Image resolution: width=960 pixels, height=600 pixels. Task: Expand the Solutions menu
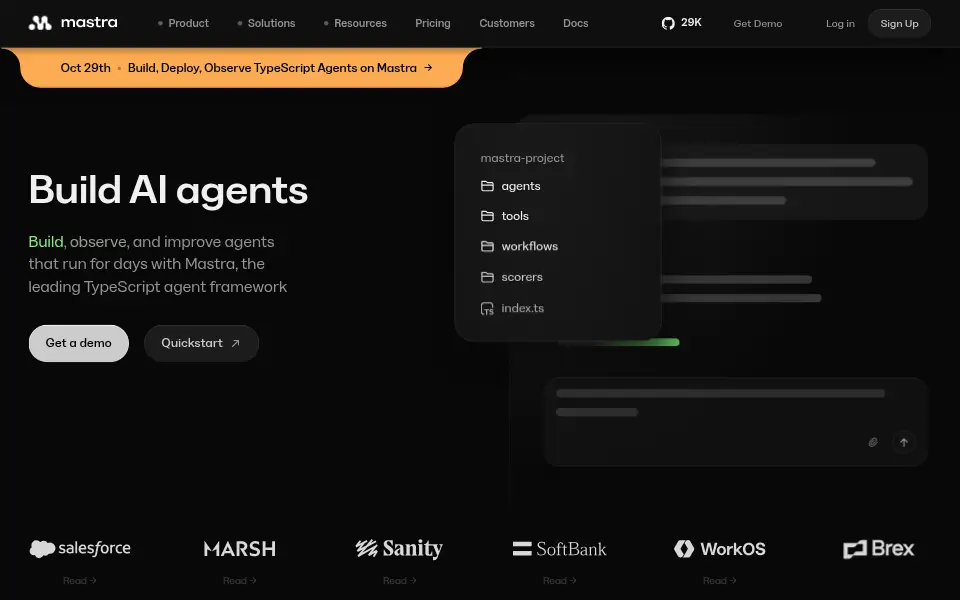tap(266, 23)
